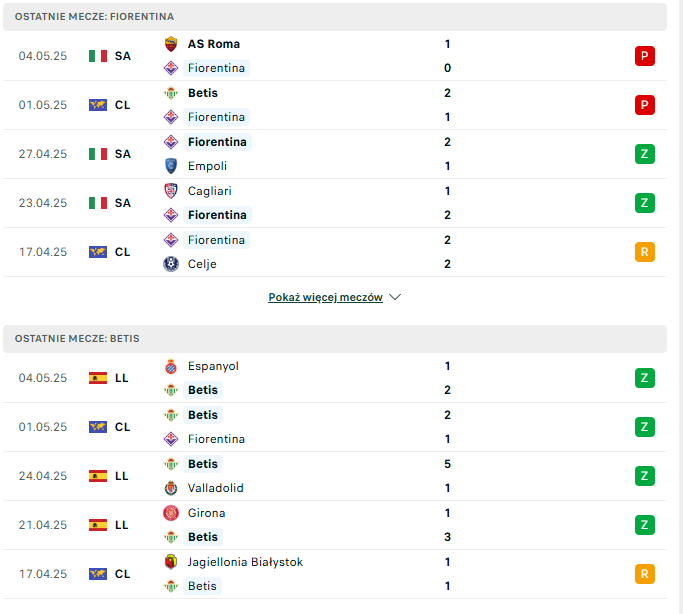Click the Espanyol club crest icon
The width and height of the screenshot is (683, 614).
click(171, 366)
